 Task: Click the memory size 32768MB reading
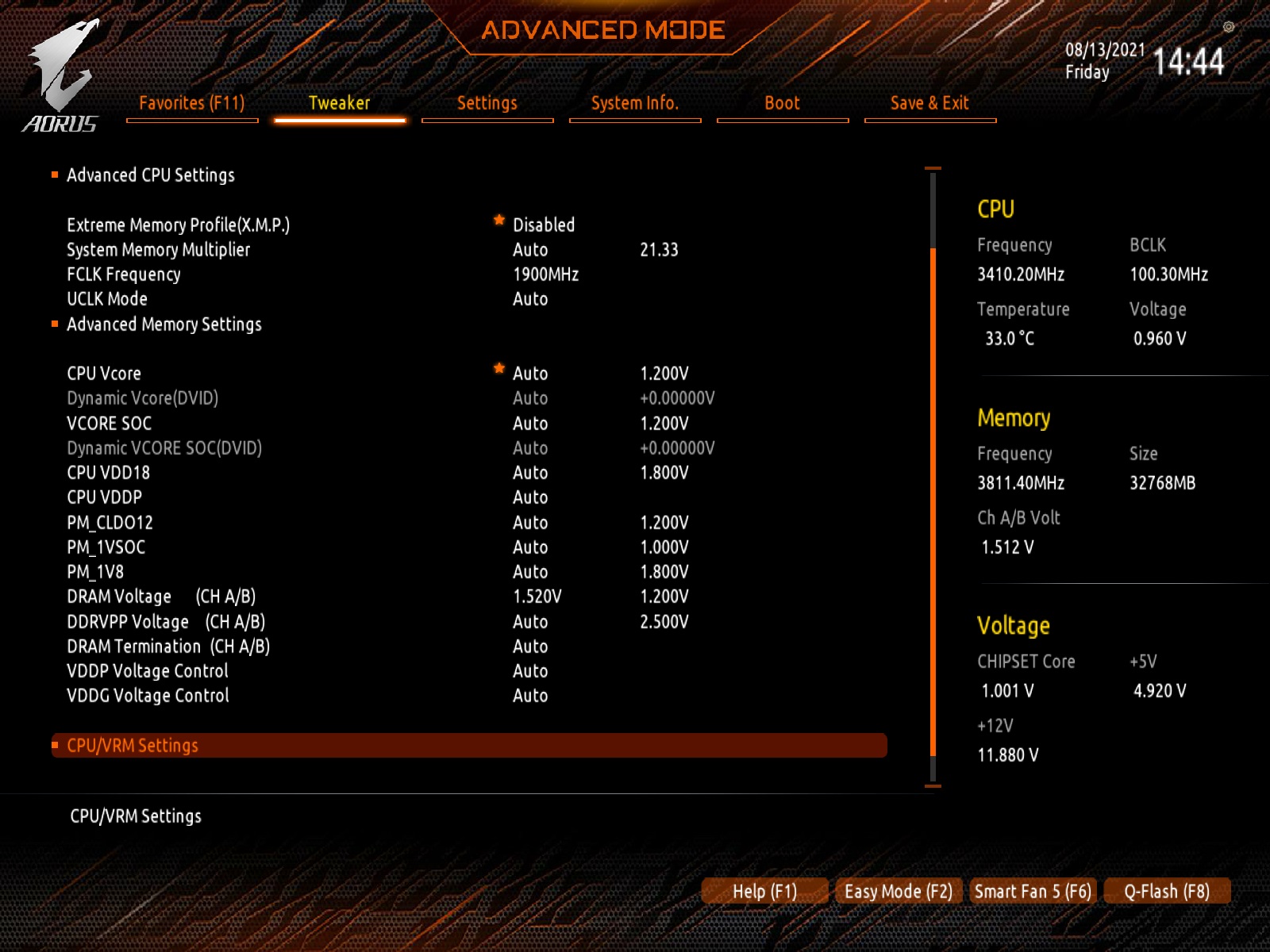pos(1163,482)
